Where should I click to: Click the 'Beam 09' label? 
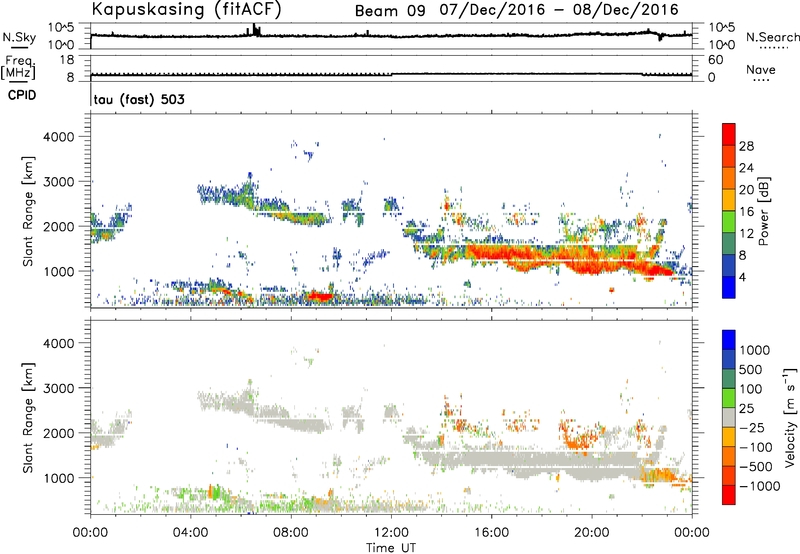click(390, 11)
